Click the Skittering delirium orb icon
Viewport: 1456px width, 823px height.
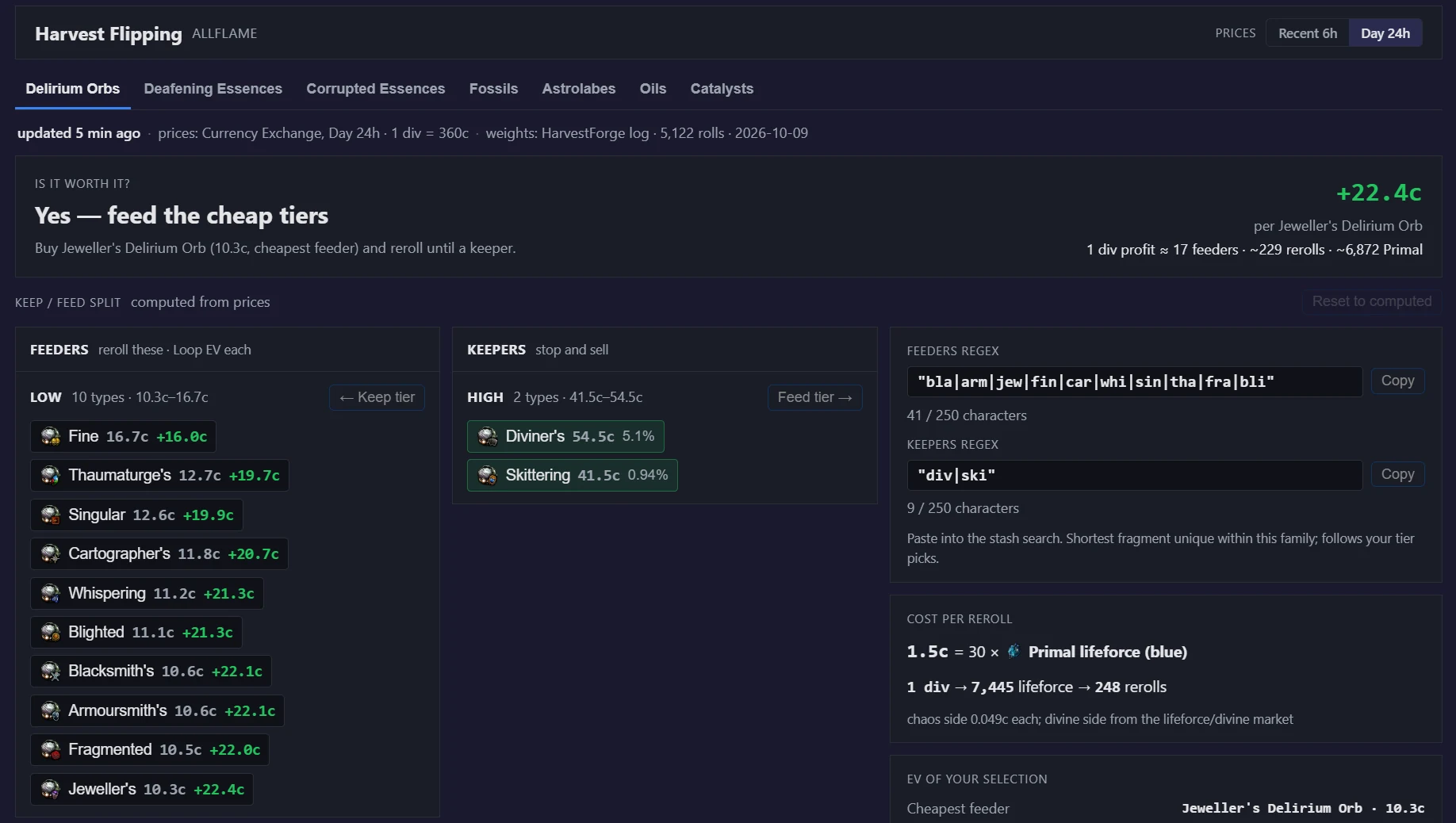[x=488, y=475]
